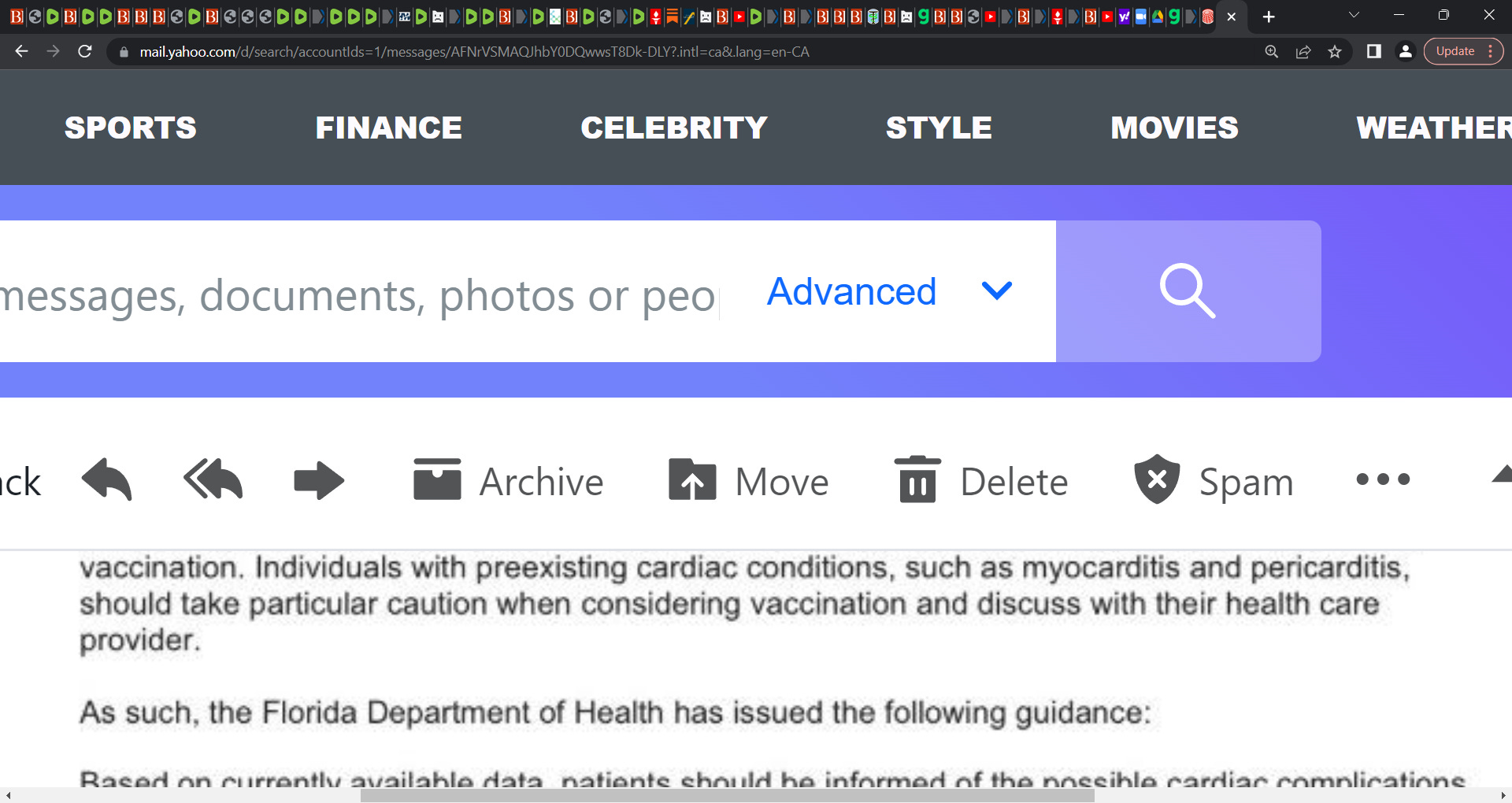Screen dimensions: 1512x803
Task: Click the Forward arrow icon
Action: coord(319,480)
